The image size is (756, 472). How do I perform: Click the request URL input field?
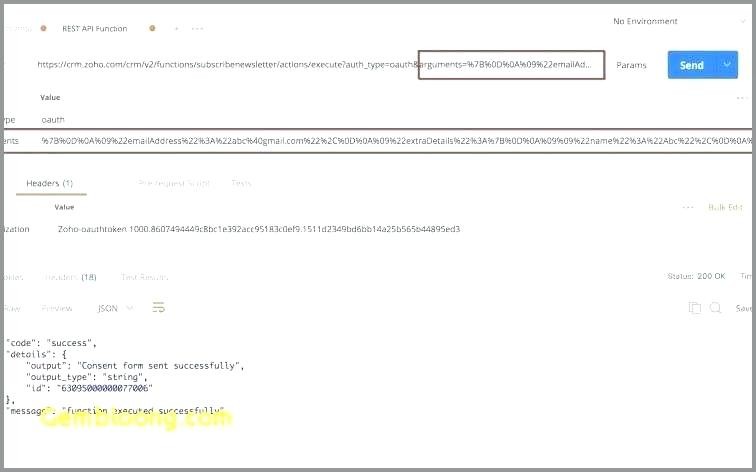point(318,65)
